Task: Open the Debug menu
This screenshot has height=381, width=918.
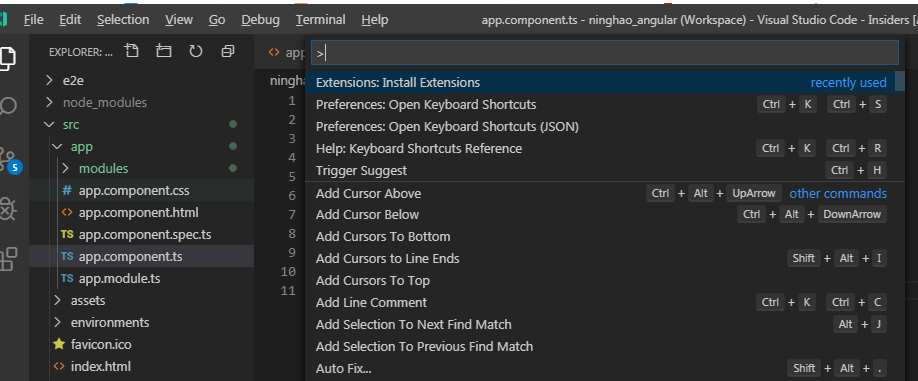Action: tap(261, 19)
